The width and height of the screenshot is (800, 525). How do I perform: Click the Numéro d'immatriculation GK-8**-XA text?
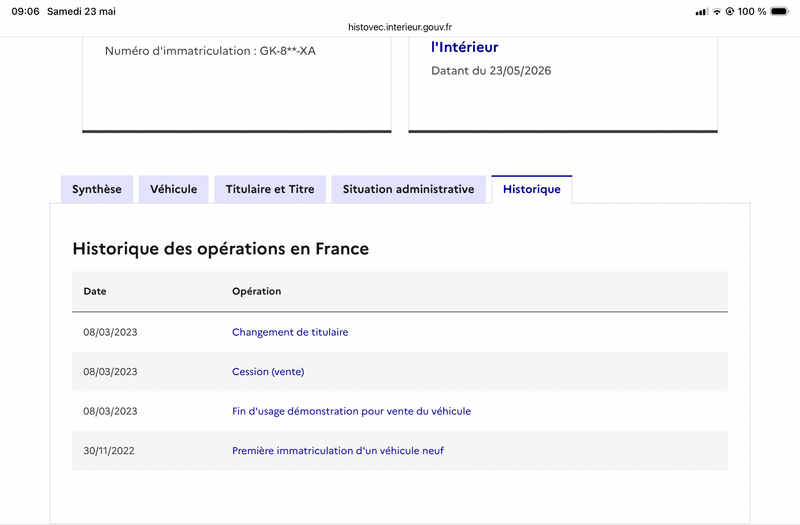click(210, 51)
